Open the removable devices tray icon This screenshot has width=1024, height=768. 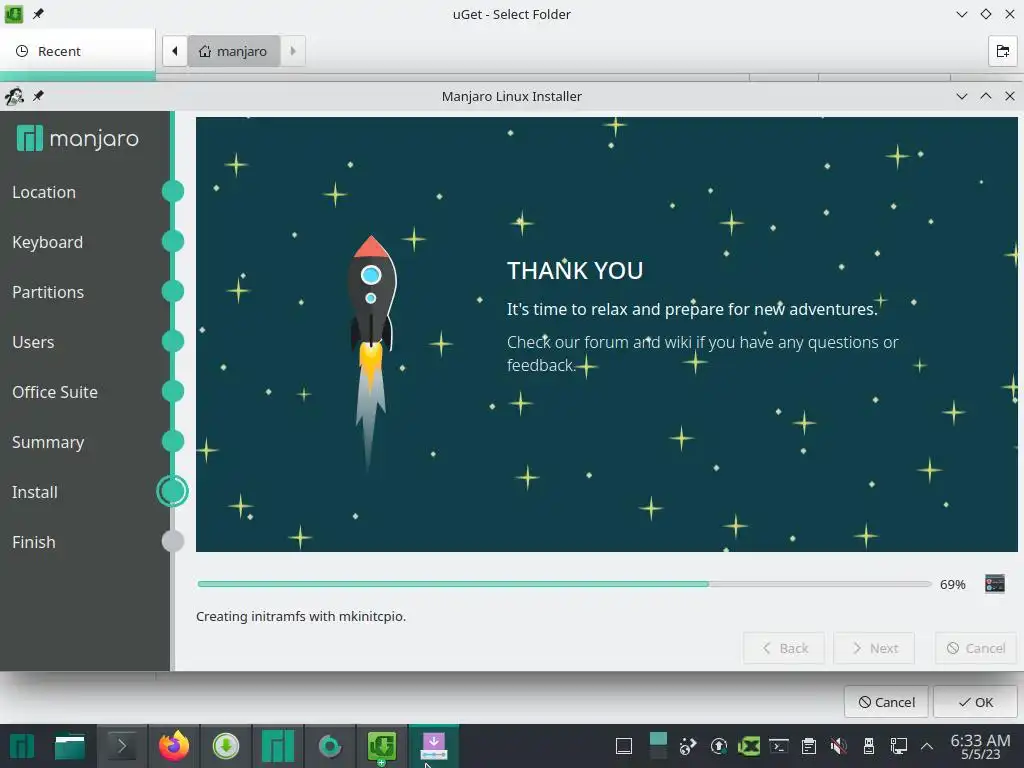(869, 746)
